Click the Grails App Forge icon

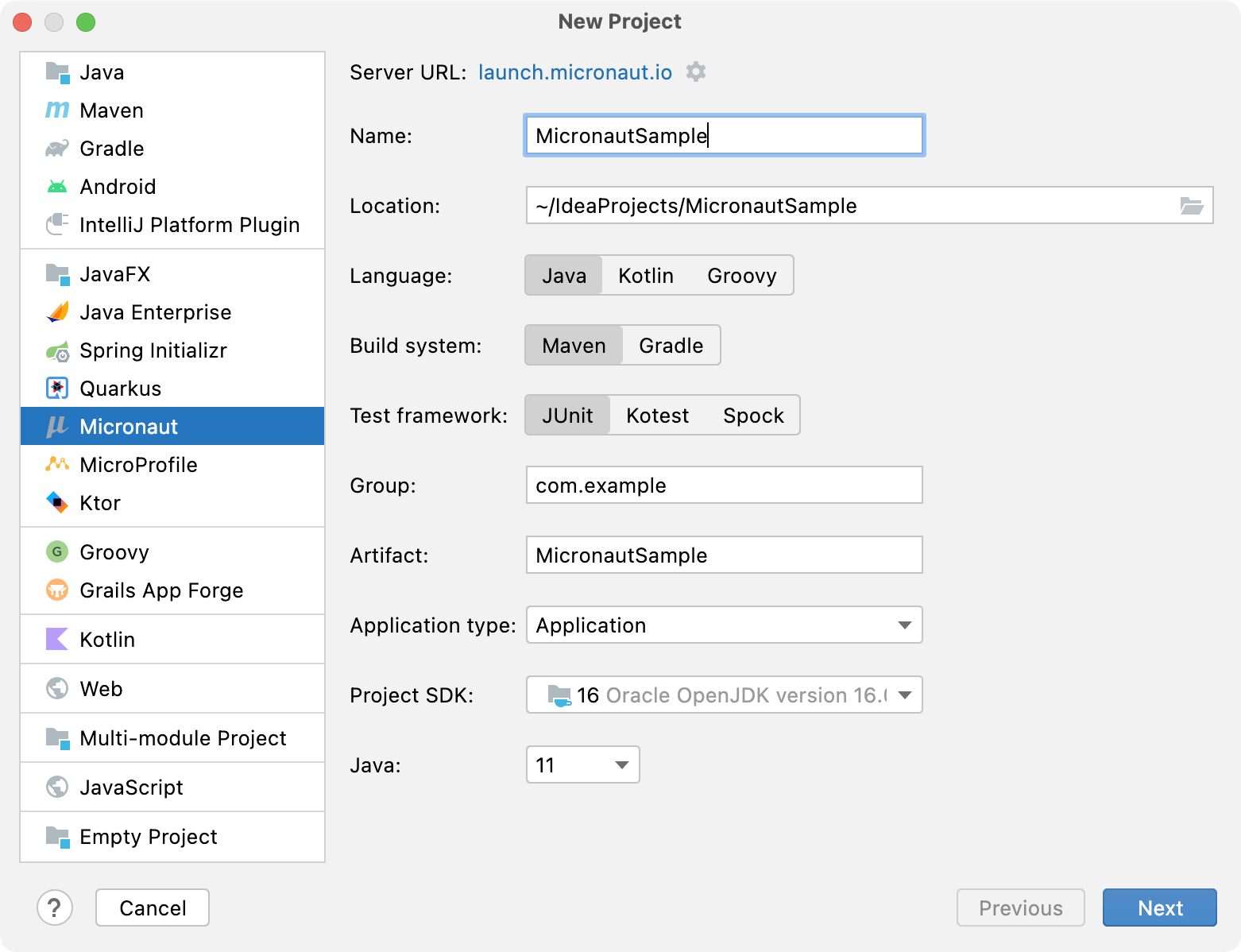click(57, 590)
